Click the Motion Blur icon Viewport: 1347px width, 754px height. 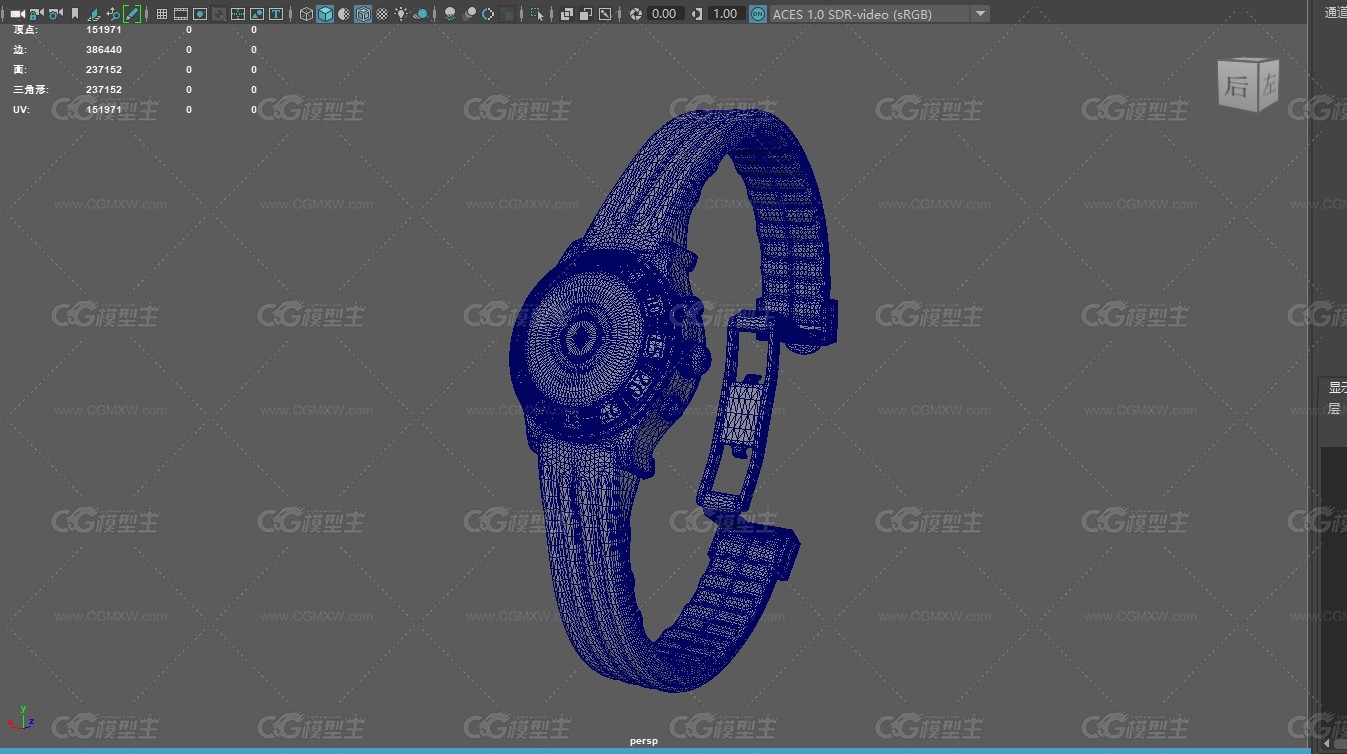469,14
